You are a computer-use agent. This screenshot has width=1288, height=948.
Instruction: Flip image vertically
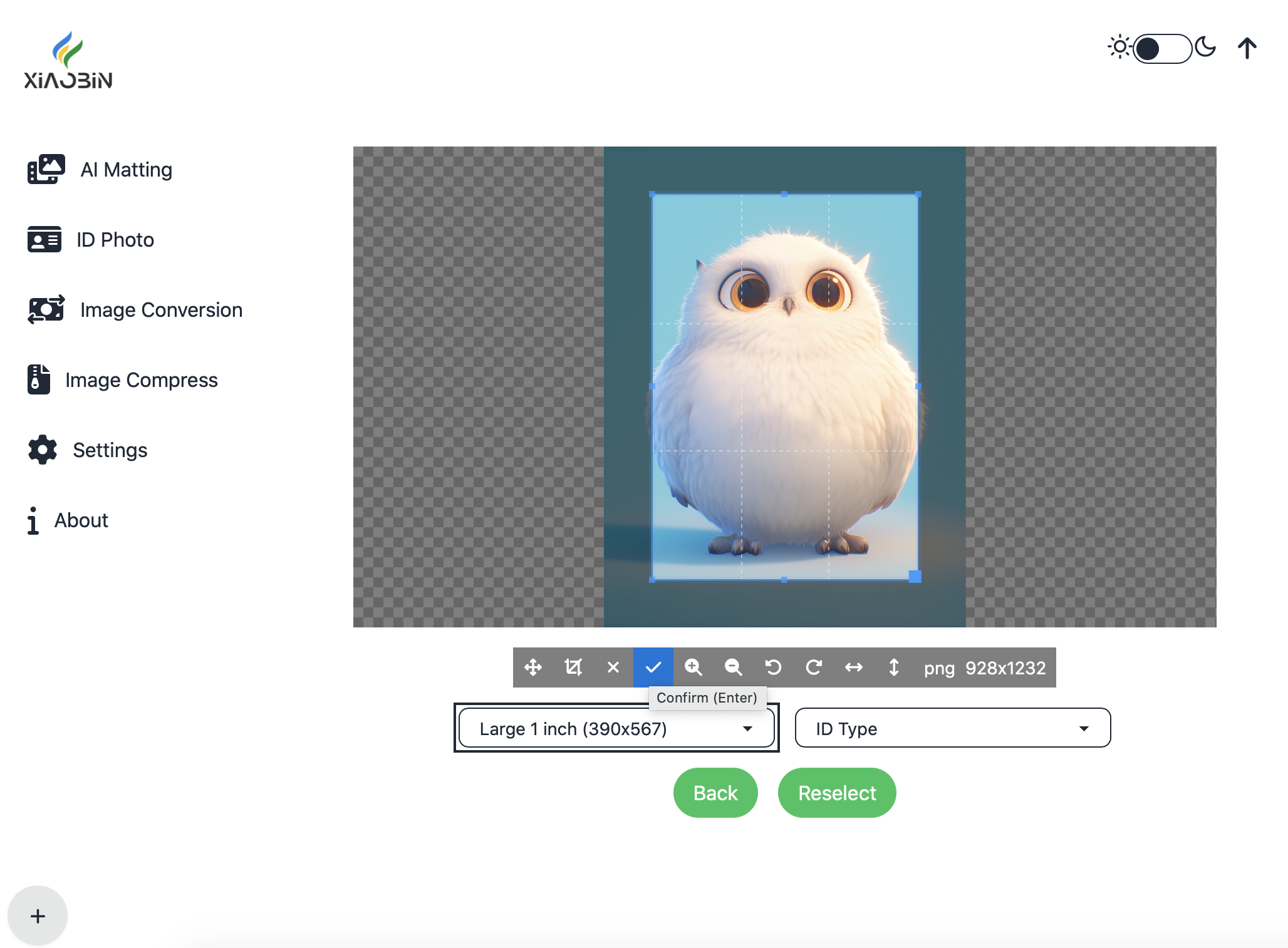894,667
